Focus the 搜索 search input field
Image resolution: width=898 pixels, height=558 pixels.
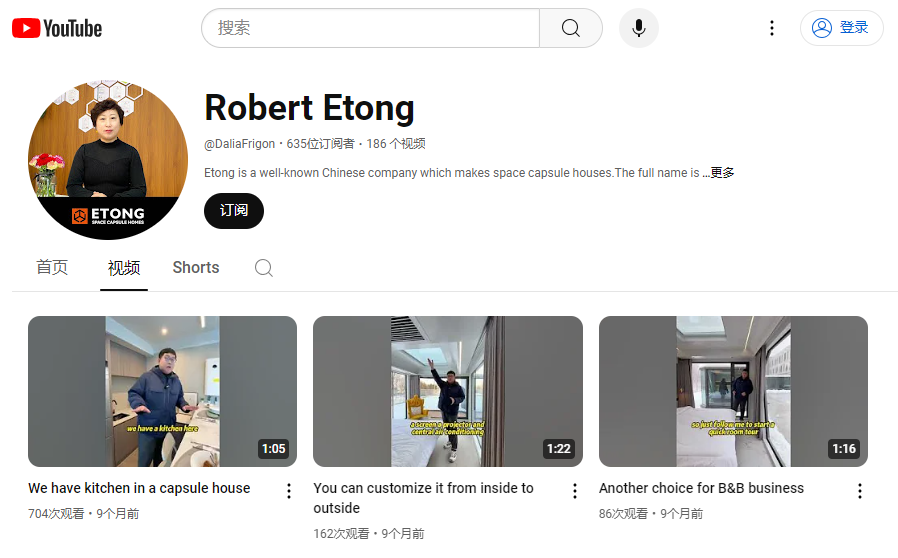tap(371, 28)
